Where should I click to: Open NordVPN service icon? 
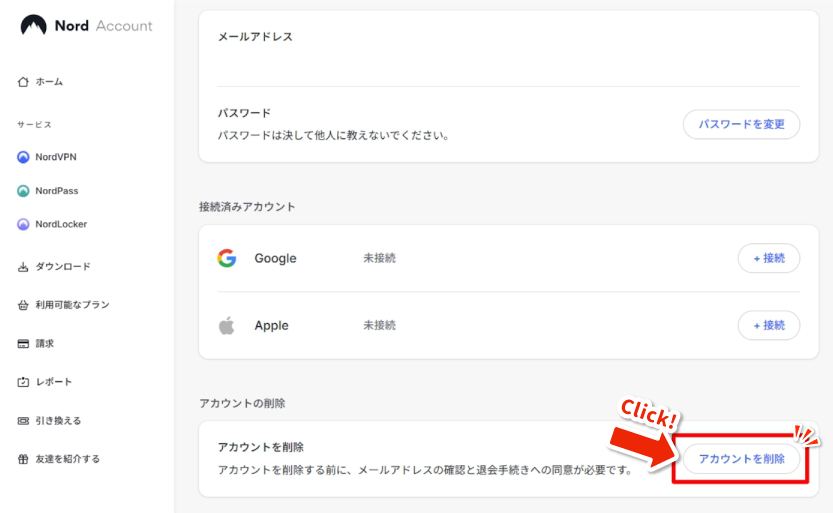pyautogui.click(x=23, y=157)
